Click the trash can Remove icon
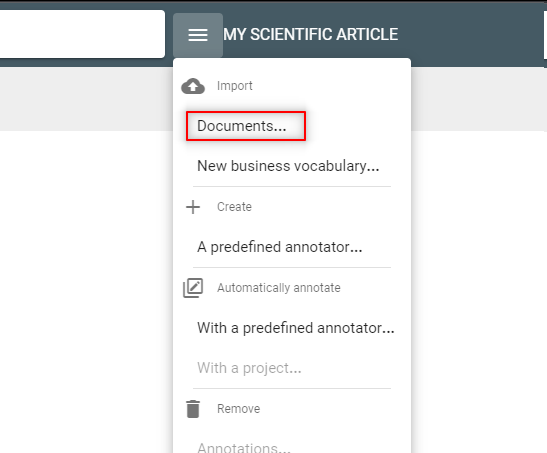This screenshot has width=547, height=453. (193, 409)
